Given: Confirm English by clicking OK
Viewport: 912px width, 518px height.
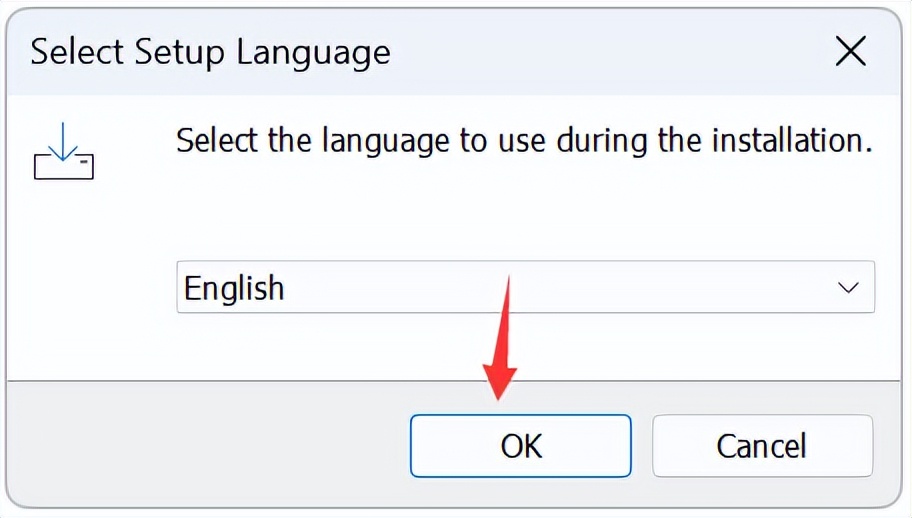Looking at the screenshot, I should pos(520,445).
